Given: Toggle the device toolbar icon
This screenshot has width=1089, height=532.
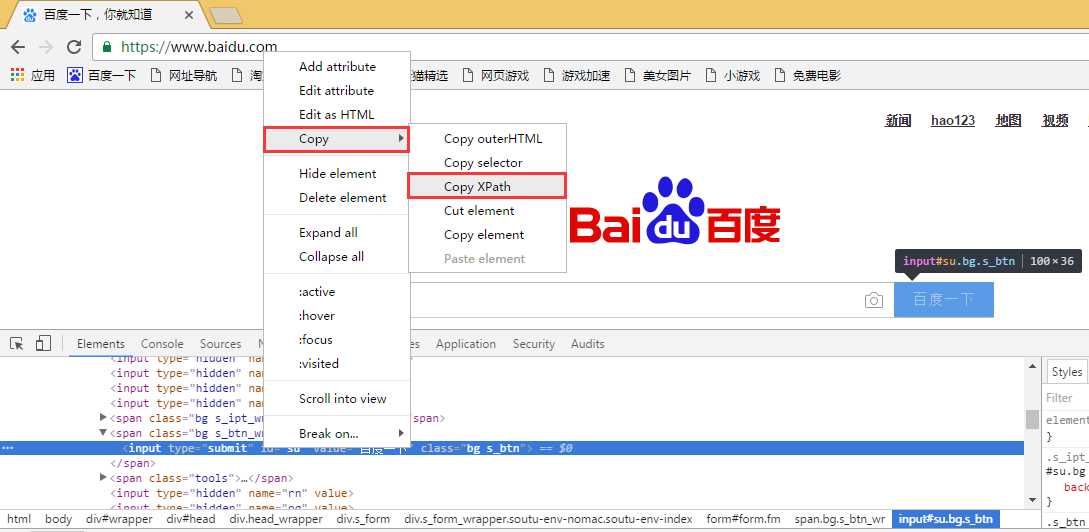Looking at the screenshot, I should 43,344.
